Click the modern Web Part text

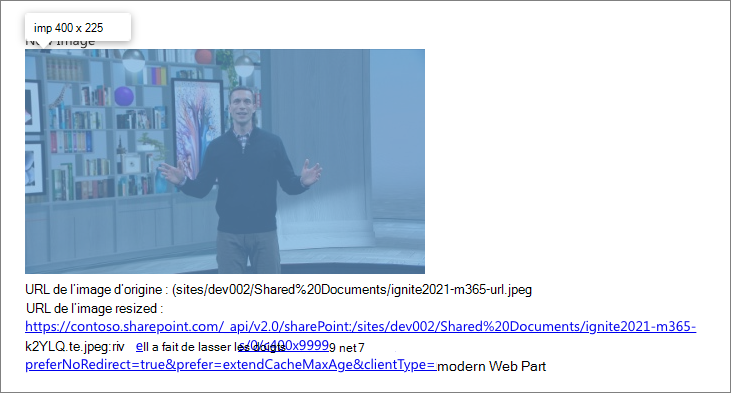pos(491,366)
